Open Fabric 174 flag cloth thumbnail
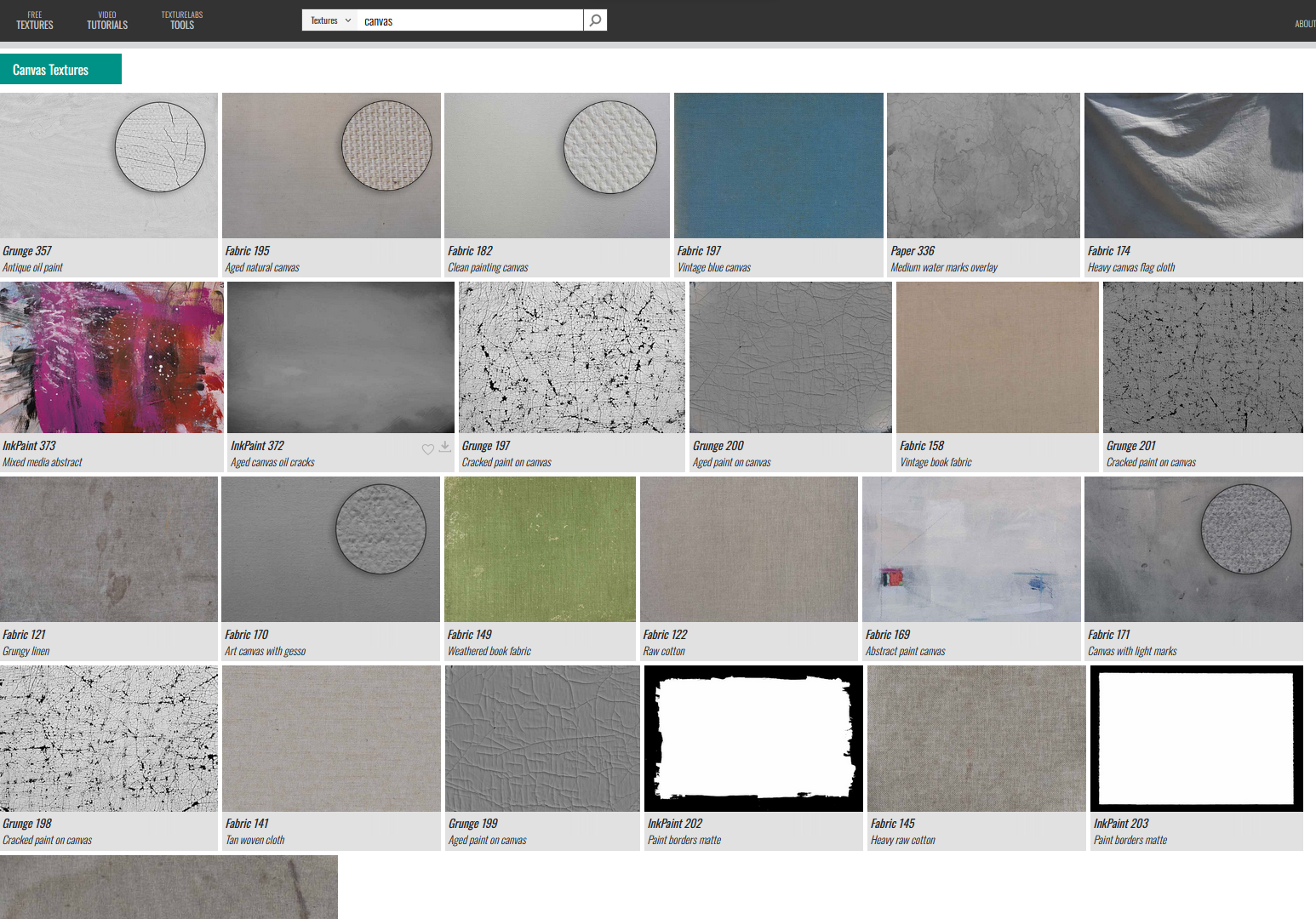1316x919 pixels. click(1193, 165)
